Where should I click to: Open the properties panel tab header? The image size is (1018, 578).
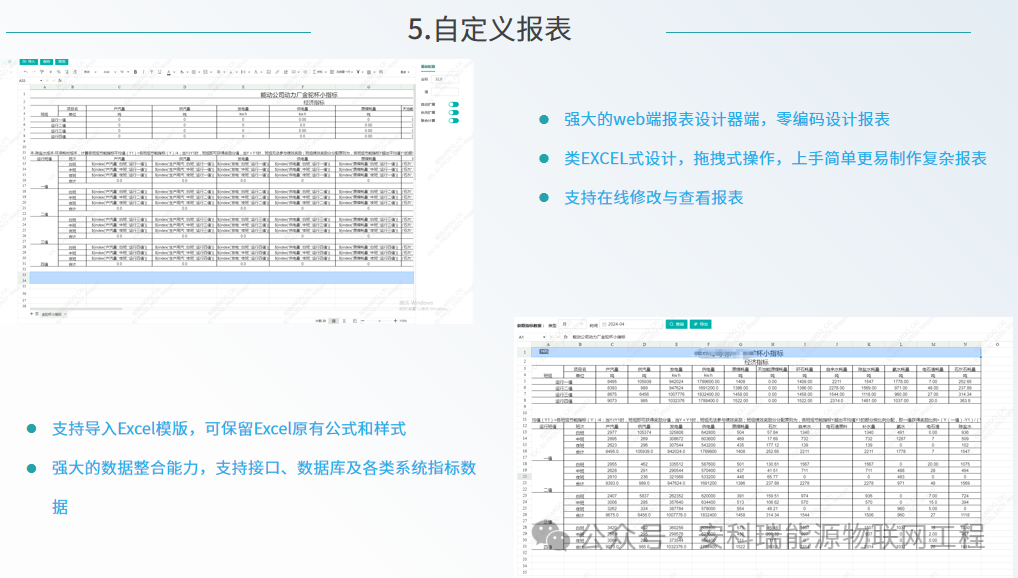click(x=428, y=66)
